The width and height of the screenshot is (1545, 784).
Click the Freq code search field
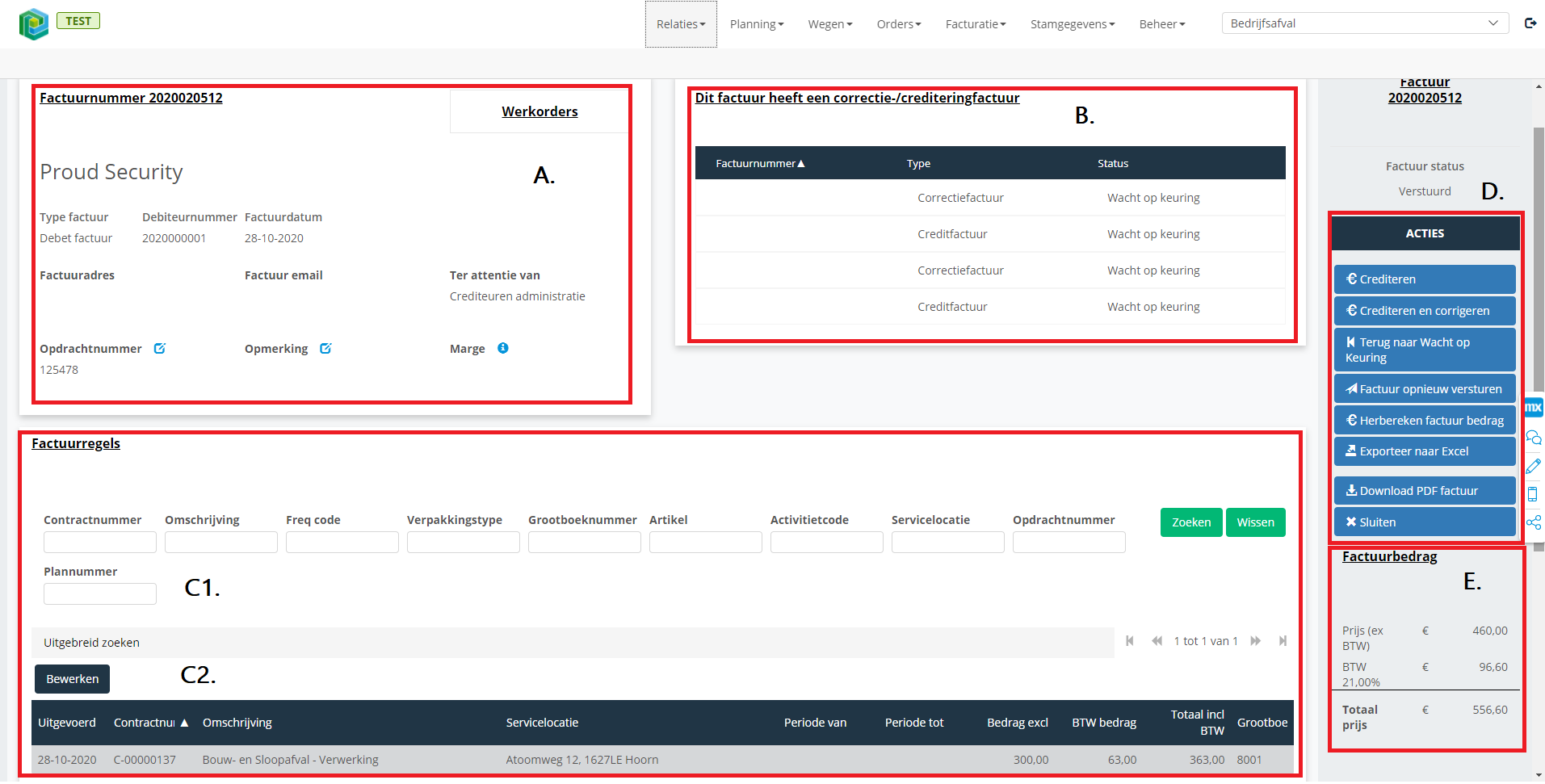tap(342, 543)
